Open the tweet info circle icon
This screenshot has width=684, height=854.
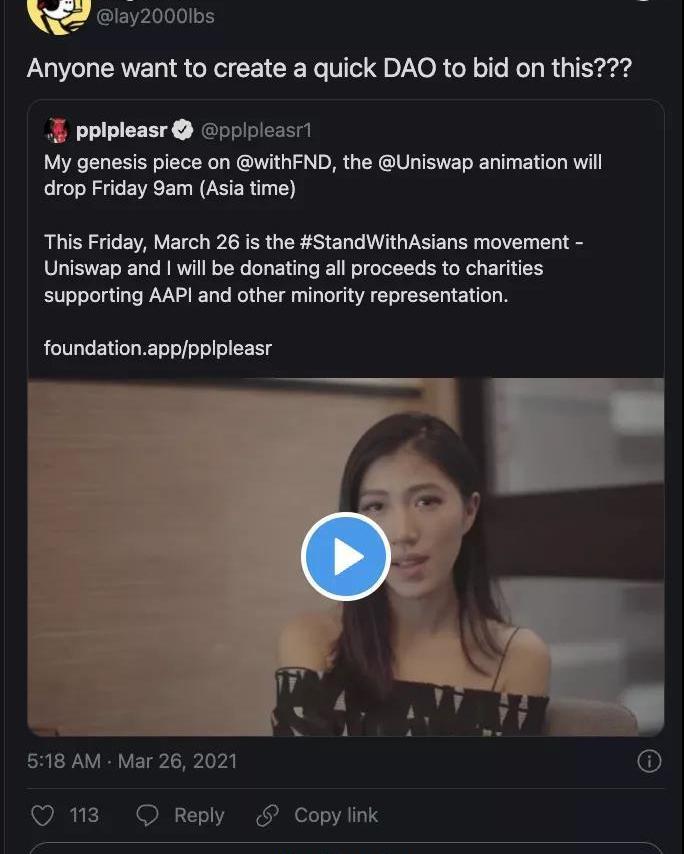(649, 762)
